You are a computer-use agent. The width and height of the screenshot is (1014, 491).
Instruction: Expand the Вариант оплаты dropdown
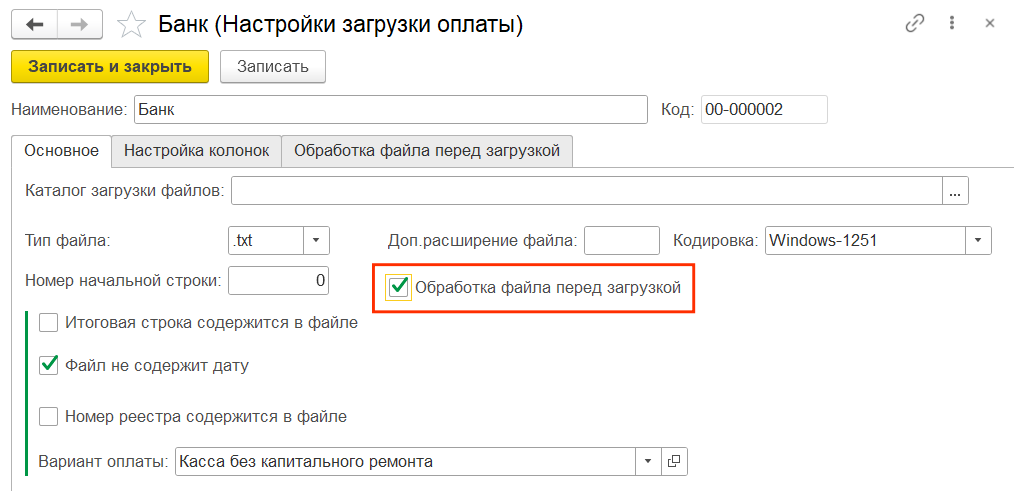click(648, 461)
